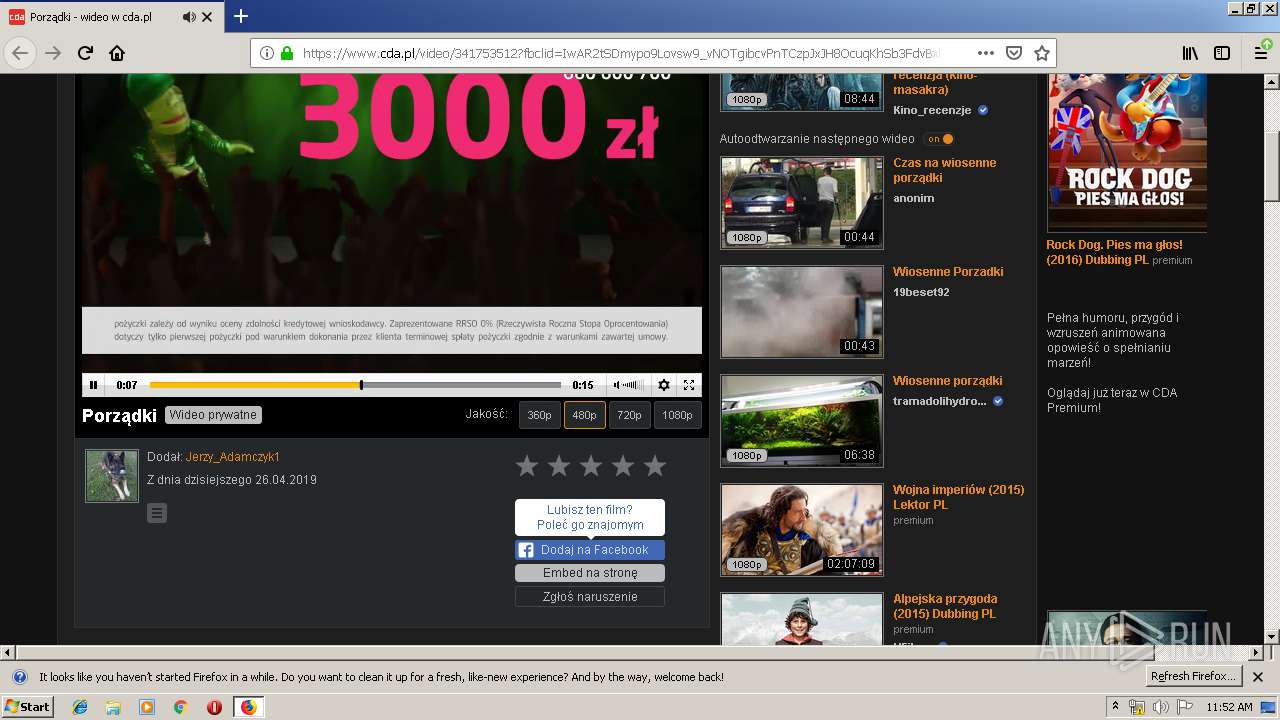Open Kino_recenzje channel link
1280x720 pixels.
[932, 110]
